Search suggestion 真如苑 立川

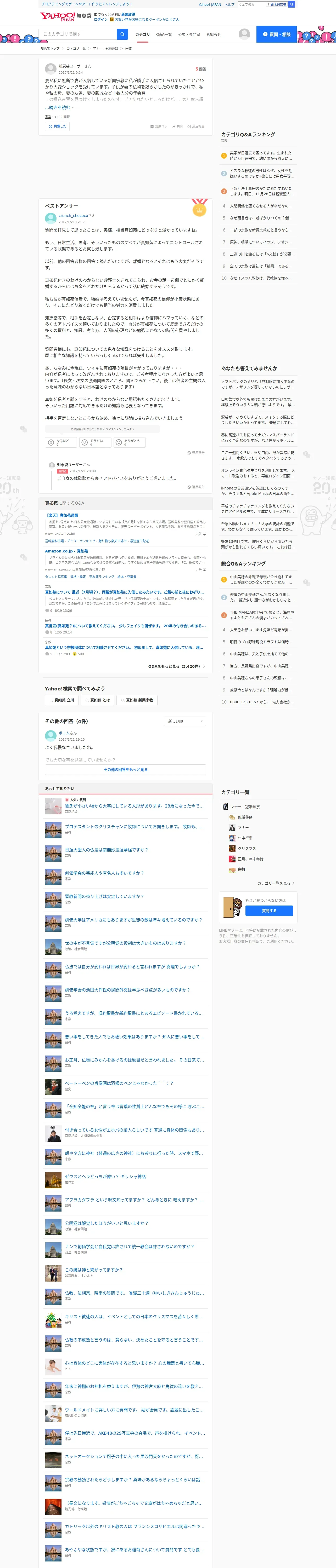61,701
